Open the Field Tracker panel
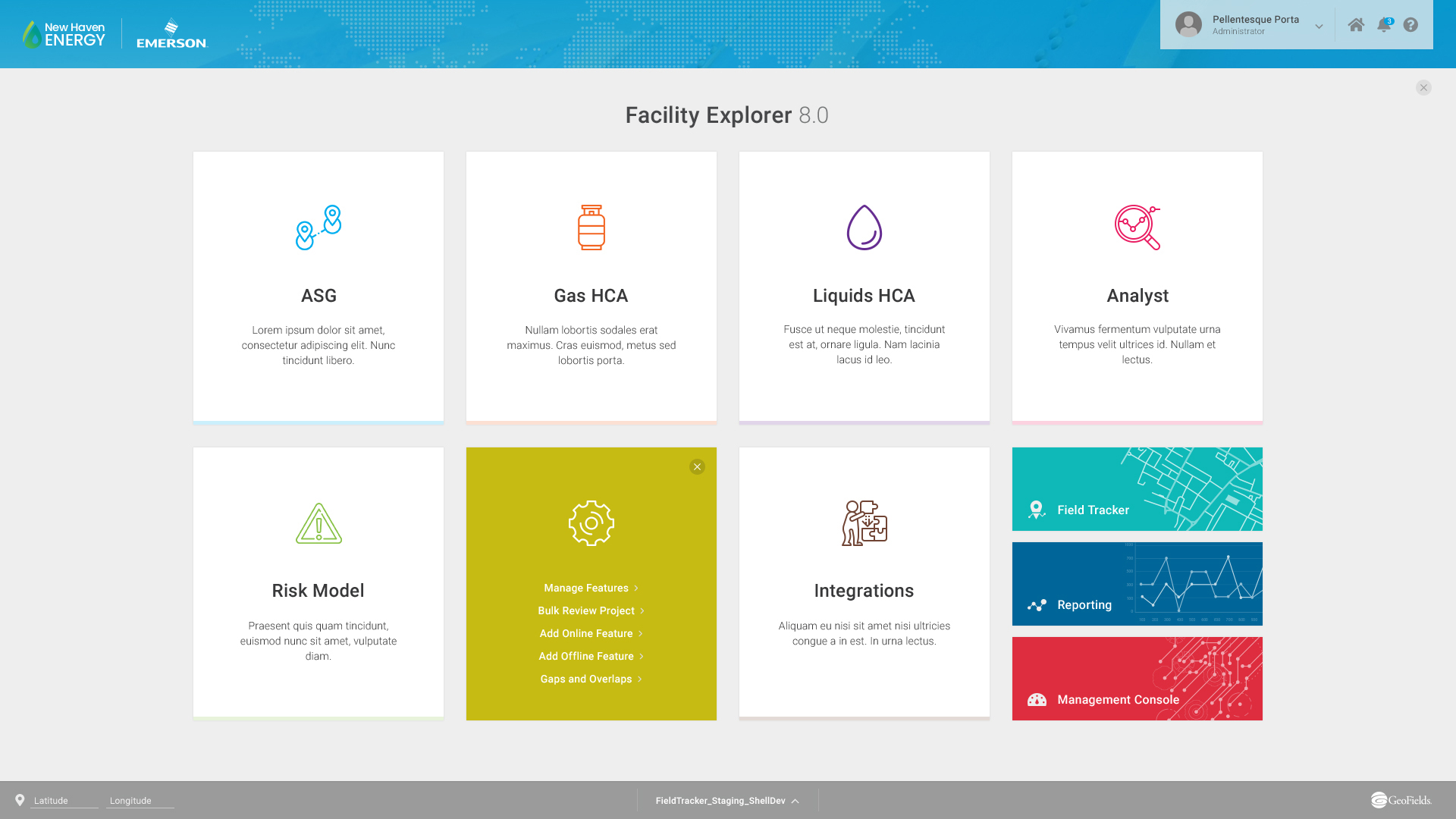 pyautogui.click(x=1136, y=488)
